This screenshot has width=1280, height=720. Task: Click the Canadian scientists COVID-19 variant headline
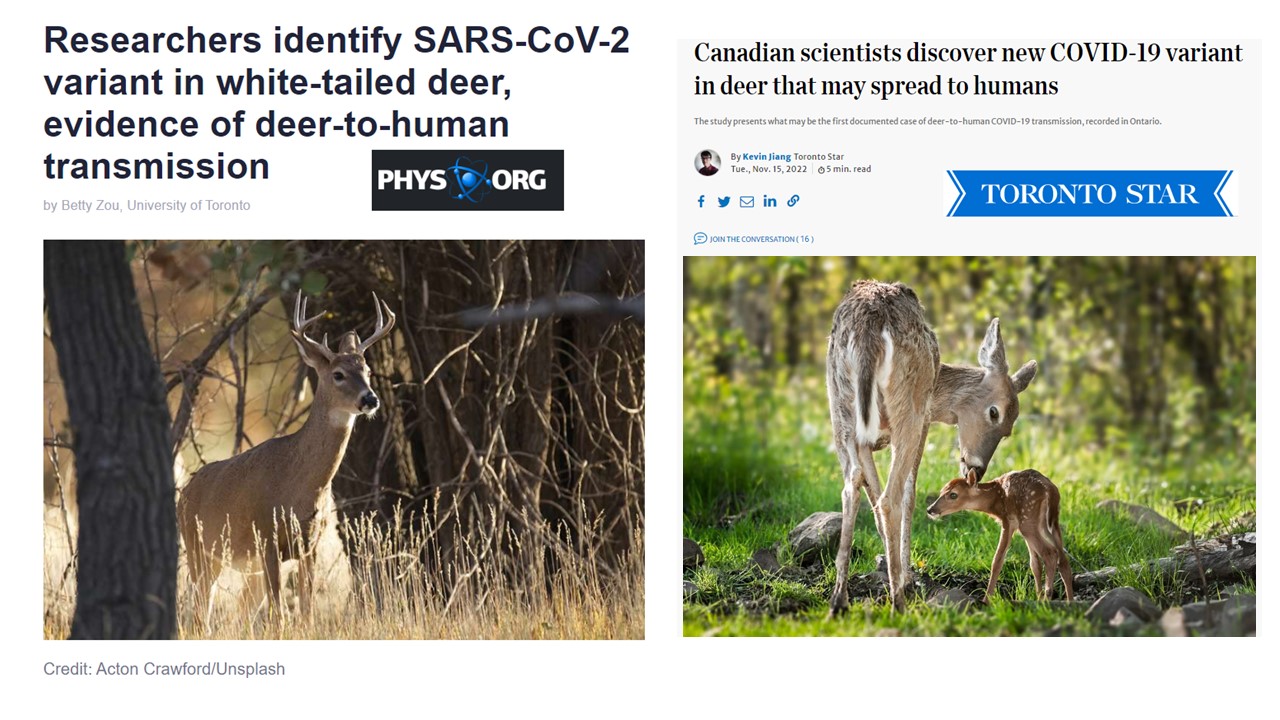click(967, 68)
